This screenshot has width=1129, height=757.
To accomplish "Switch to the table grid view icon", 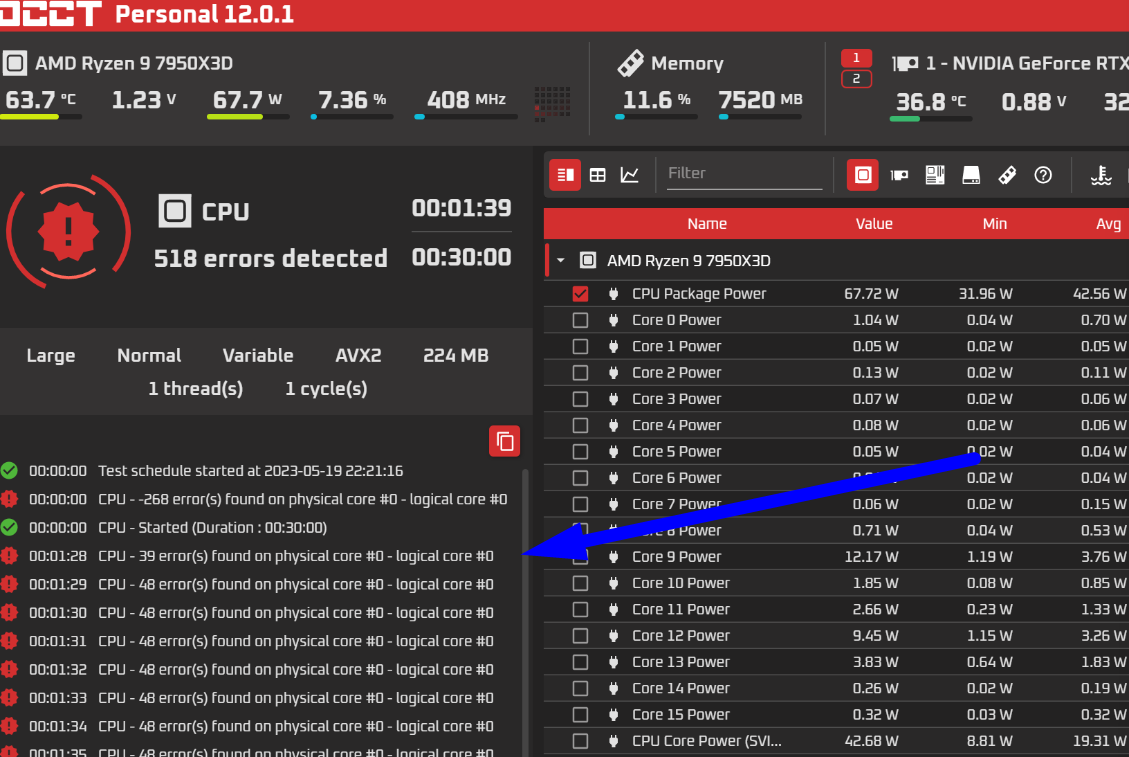I will pyautogui.click(x=598, y=175).
